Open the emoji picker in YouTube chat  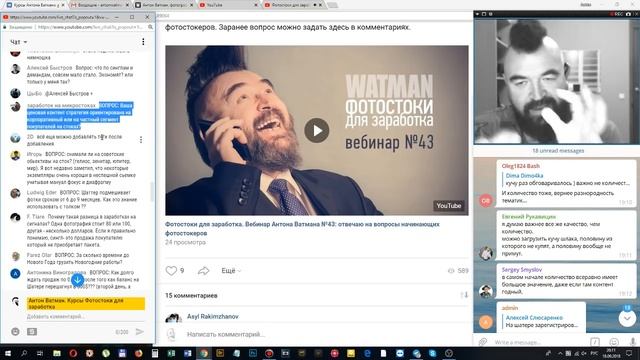[x=15, y=332]
